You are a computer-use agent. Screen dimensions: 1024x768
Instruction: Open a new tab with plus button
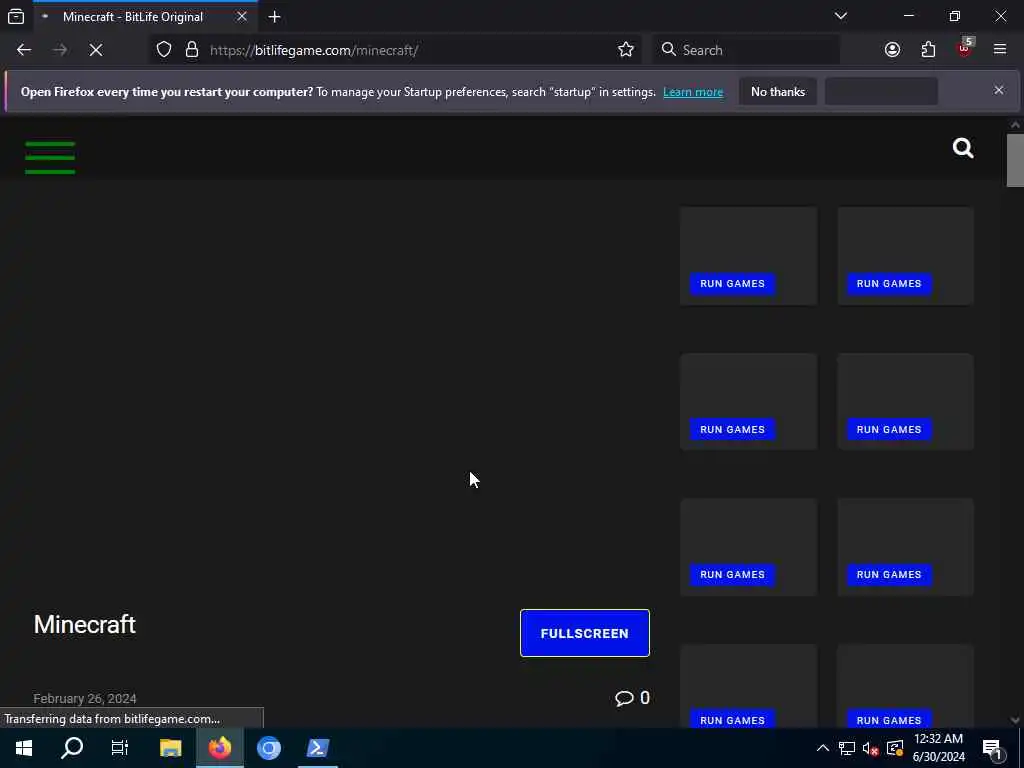pyautogui.click(x=274, y=17)
